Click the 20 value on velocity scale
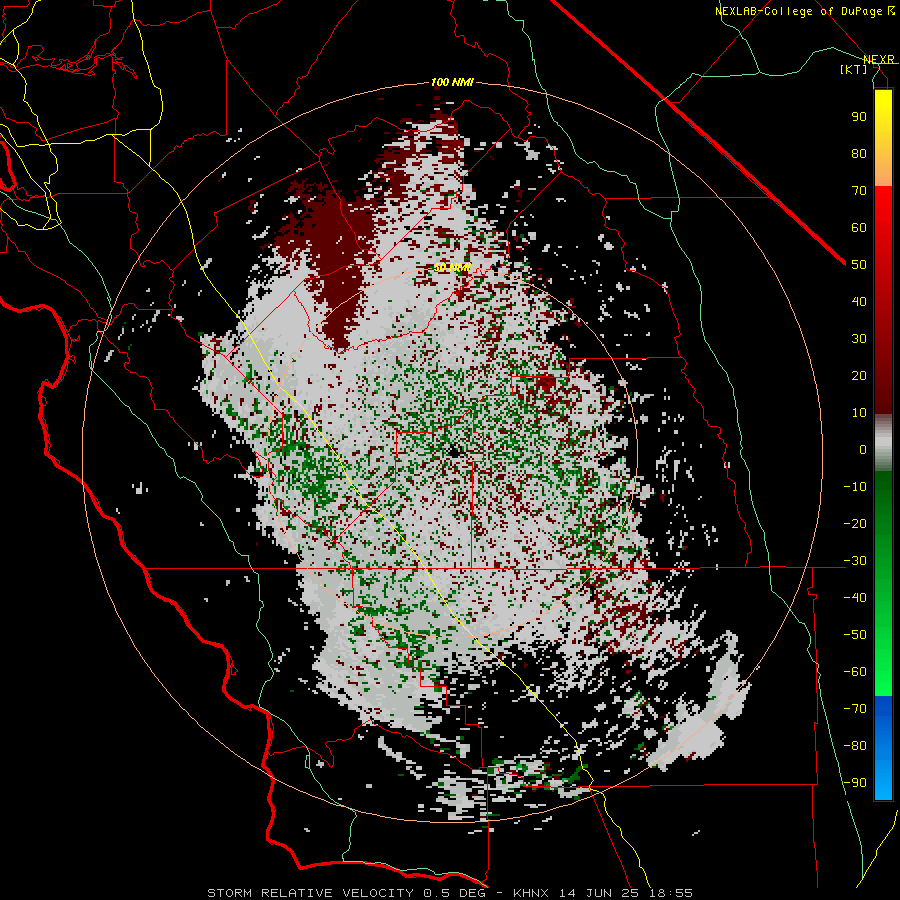 click(859, 376)
